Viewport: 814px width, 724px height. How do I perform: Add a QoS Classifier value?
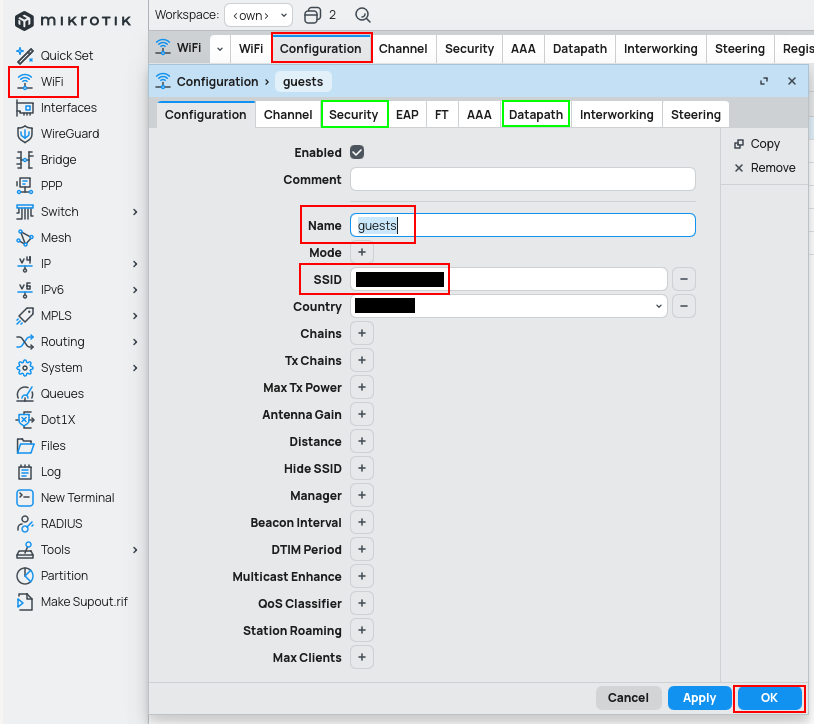coord(362,603)
